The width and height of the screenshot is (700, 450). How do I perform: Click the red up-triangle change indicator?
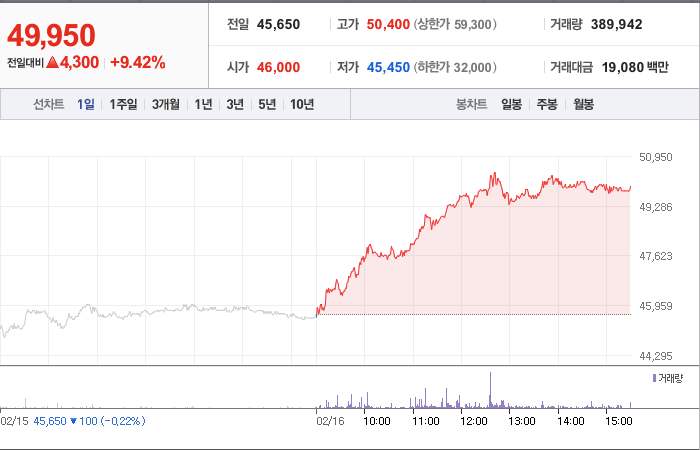tap(52, 62)
